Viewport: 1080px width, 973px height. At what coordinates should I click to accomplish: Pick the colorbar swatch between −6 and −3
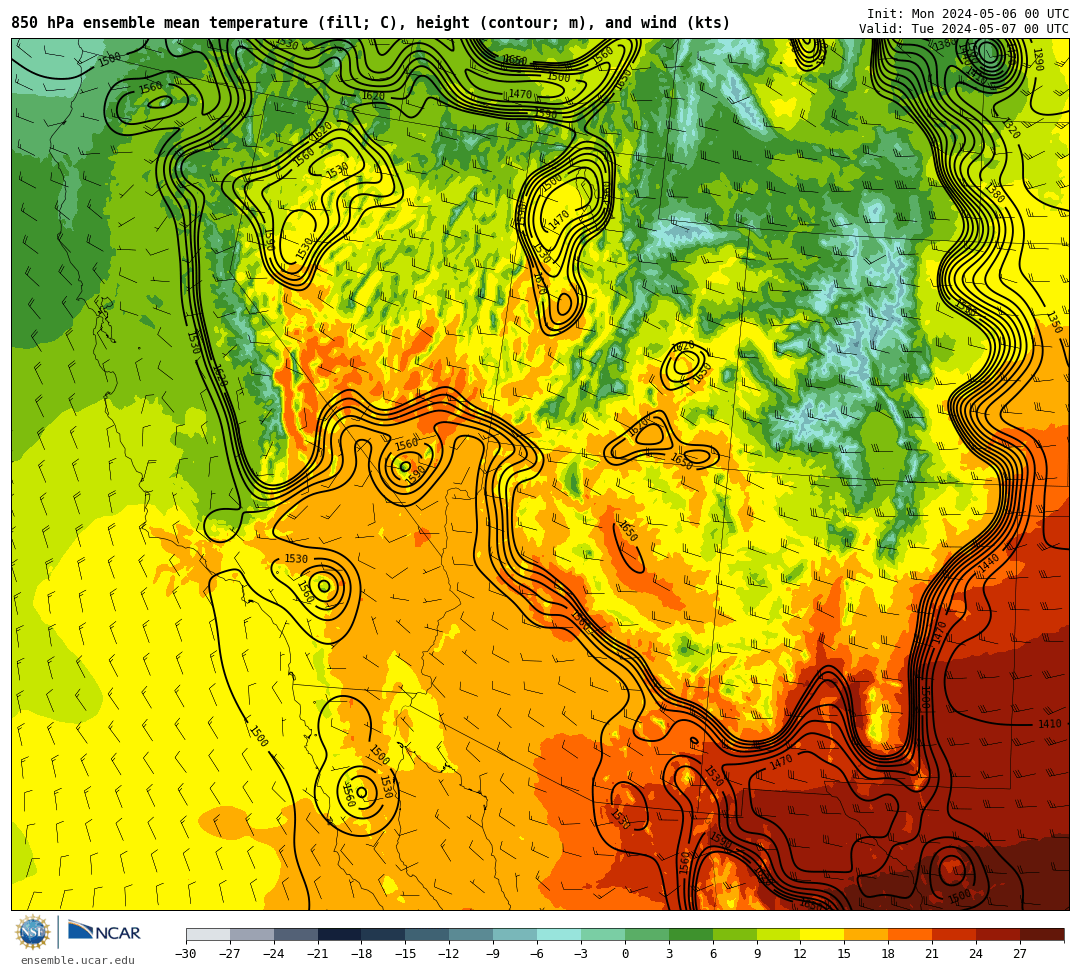click(559, 934)
